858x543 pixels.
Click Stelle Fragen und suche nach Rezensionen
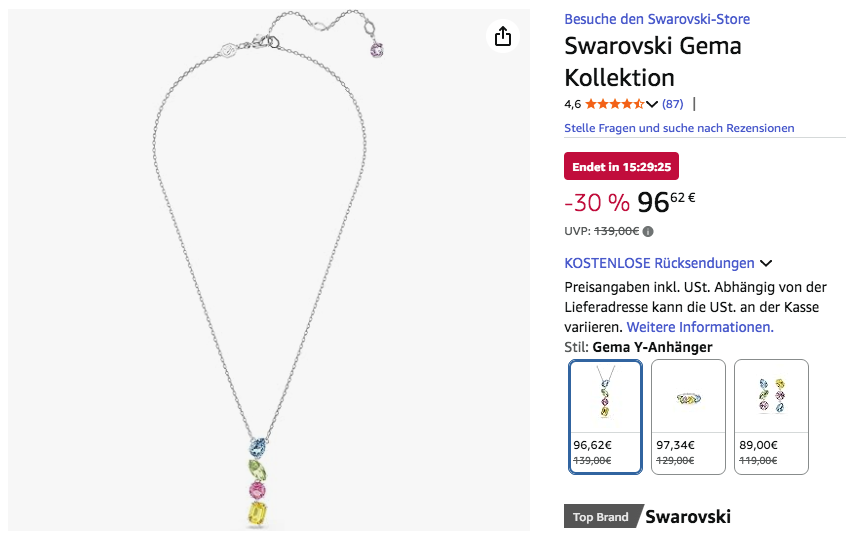(679, 128)
